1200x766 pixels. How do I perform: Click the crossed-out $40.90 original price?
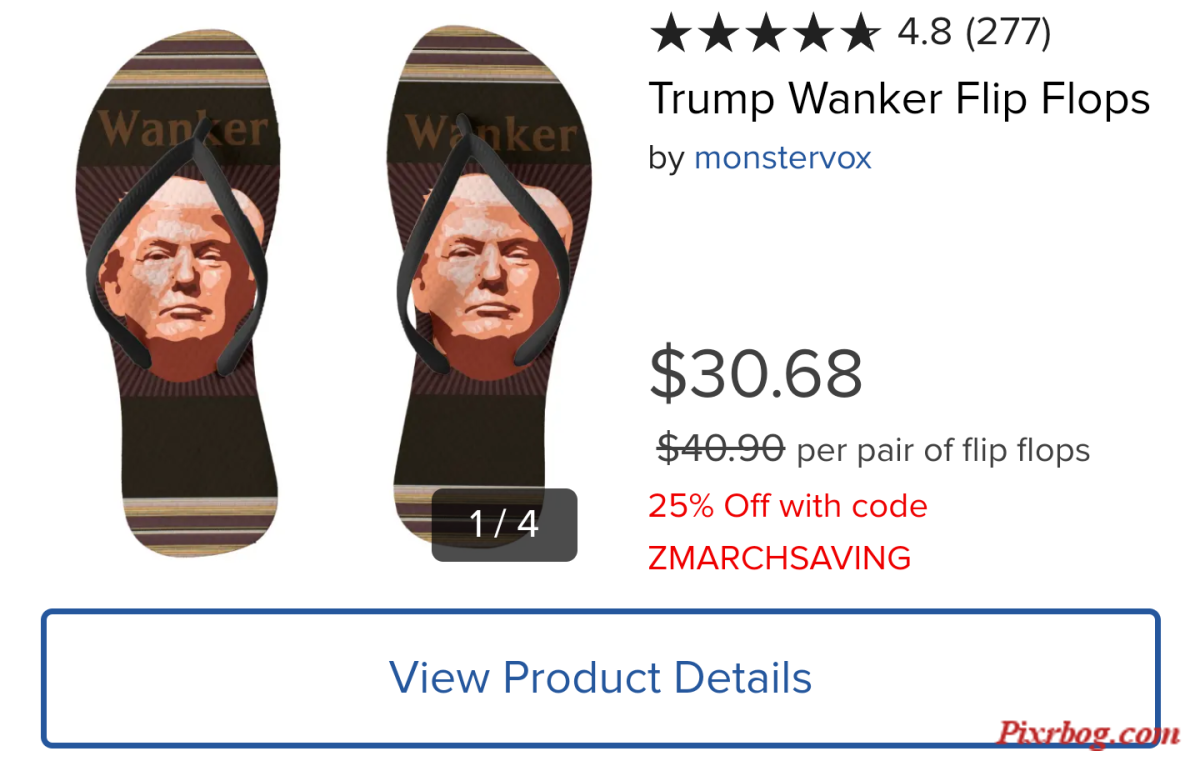click(721, 449)
